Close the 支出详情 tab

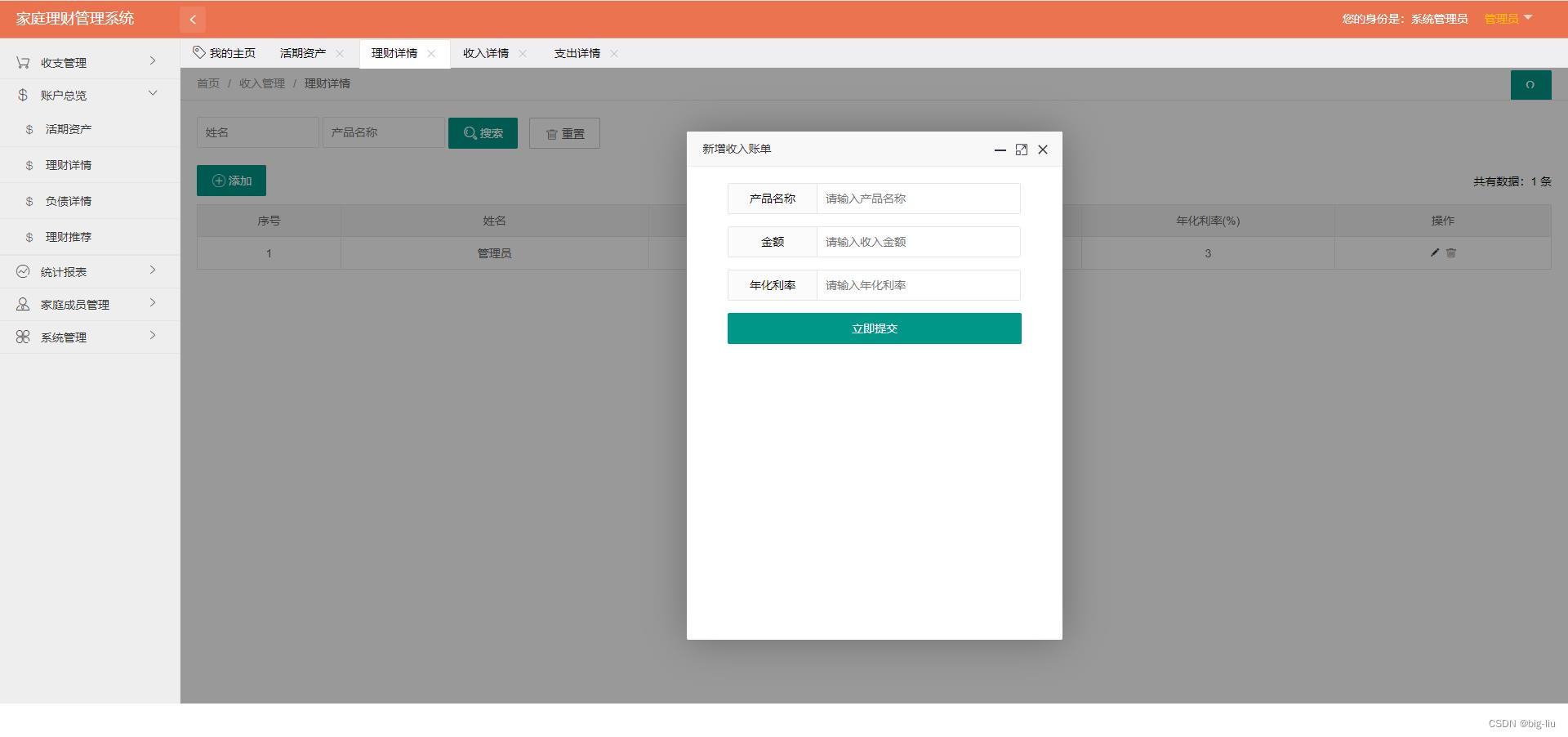[614, 53]
